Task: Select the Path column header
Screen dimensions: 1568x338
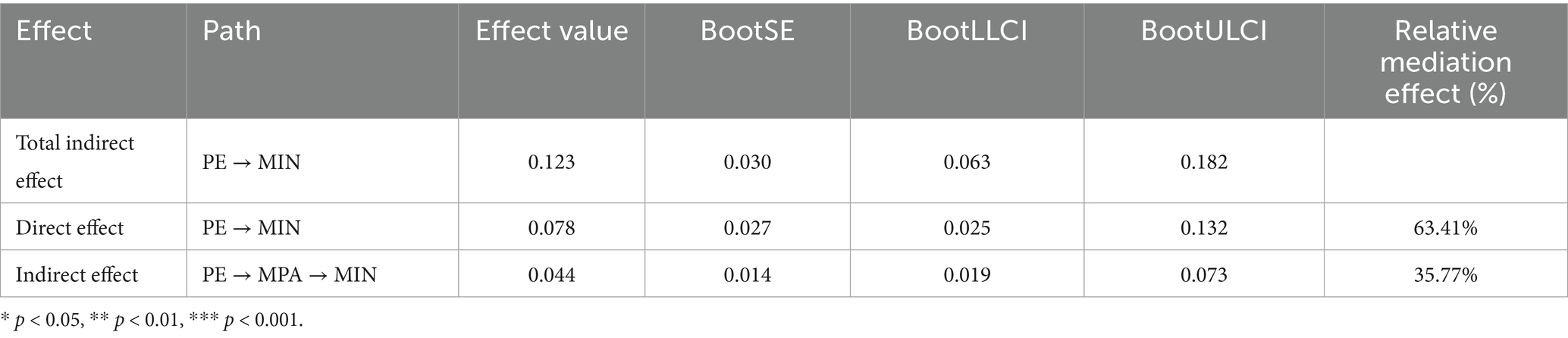Action: click(231, 31)
